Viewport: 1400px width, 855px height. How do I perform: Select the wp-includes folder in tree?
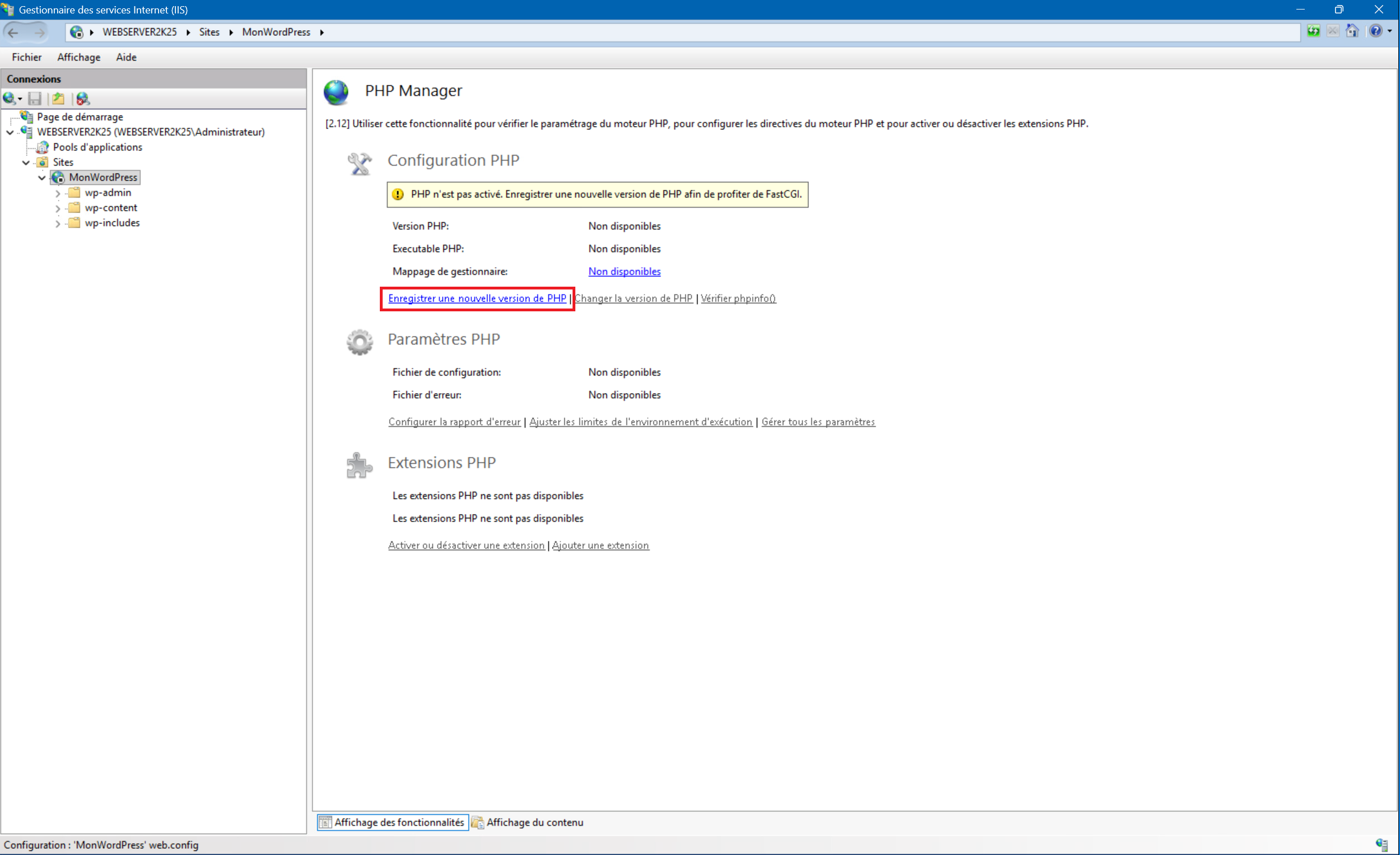click(x=112, y=223)
